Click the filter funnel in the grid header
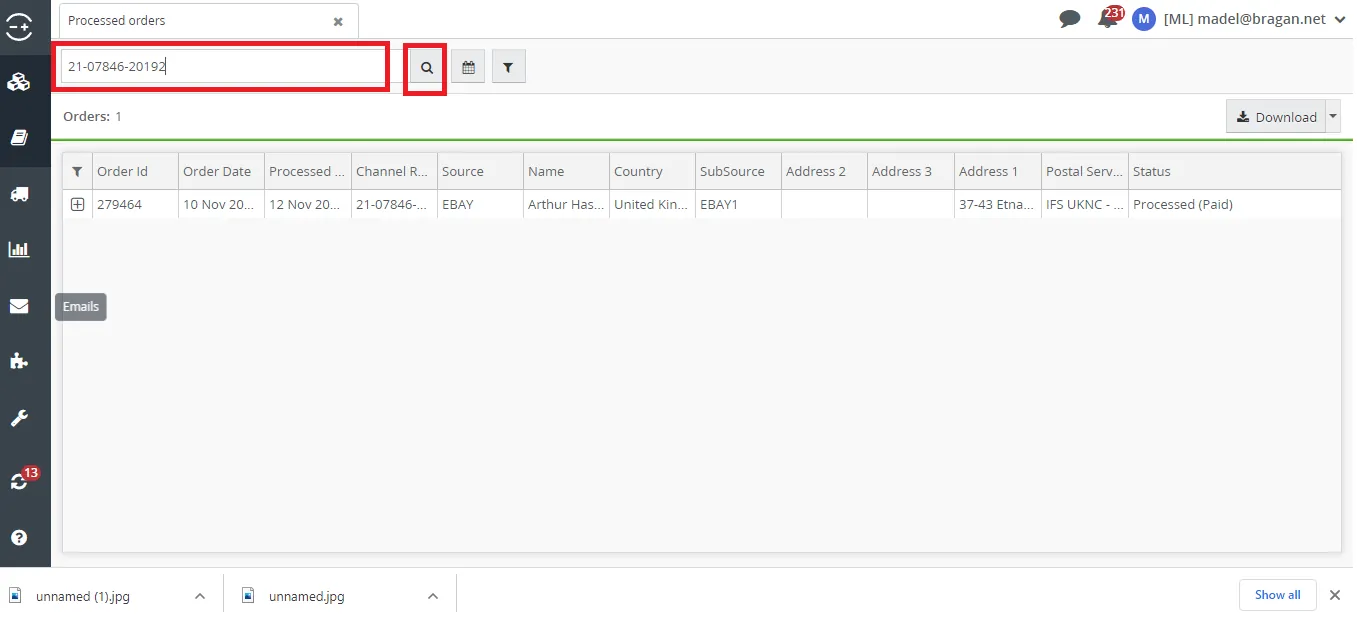1357x623 pixels. click(77, 171)
